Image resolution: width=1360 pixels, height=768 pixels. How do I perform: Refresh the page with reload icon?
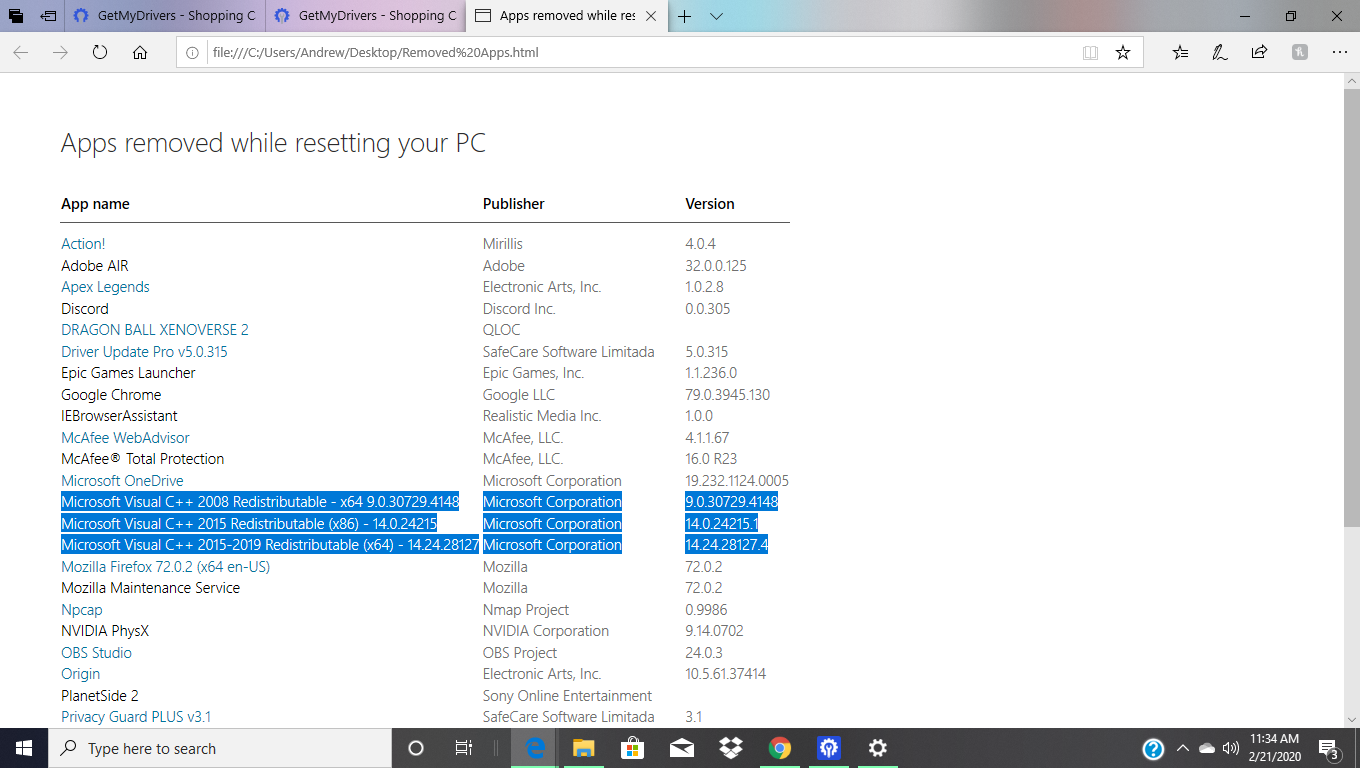[100, 52]
